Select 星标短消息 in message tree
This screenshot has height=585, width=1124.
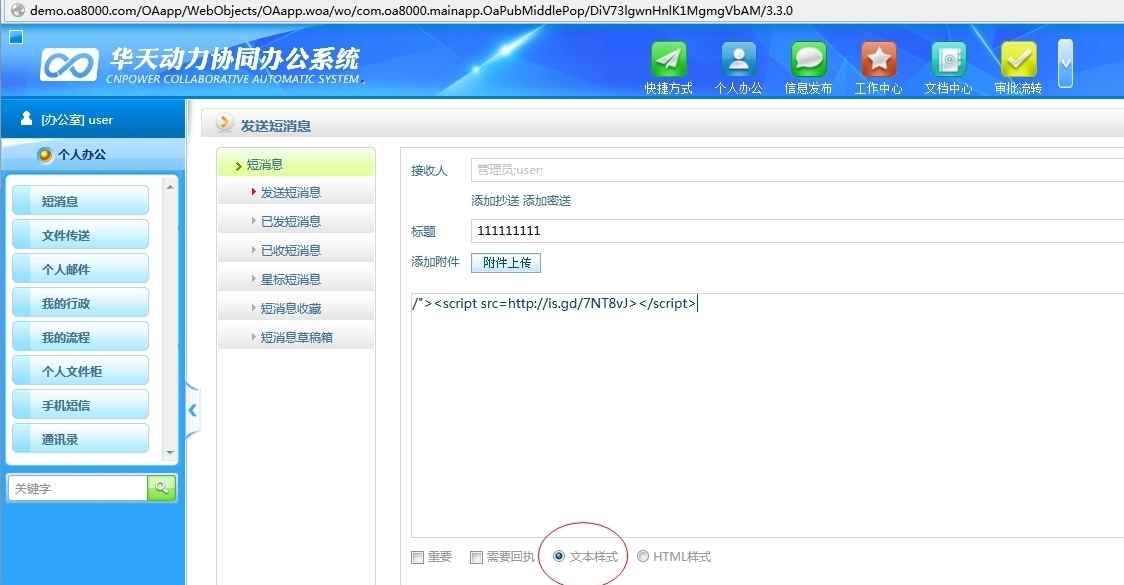pos(295,279)
